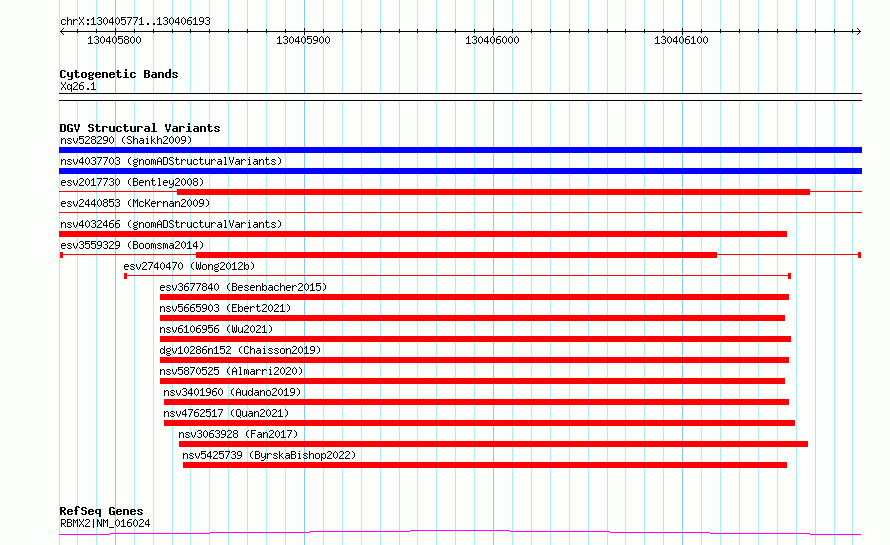Click the thin esv2740470 Wong2012b line
890x545 pixels.
click(x=457, y=276)
